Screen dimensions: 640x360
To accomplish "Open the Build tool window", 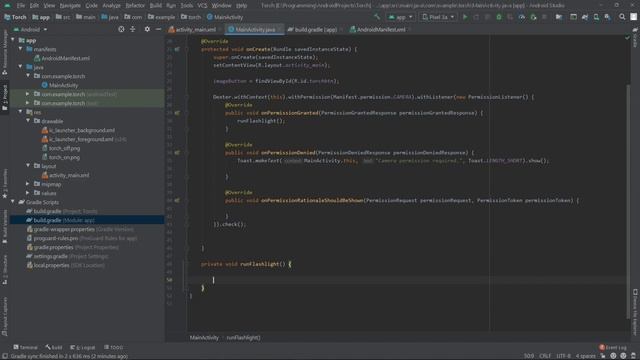I will (x=54, y=347).
